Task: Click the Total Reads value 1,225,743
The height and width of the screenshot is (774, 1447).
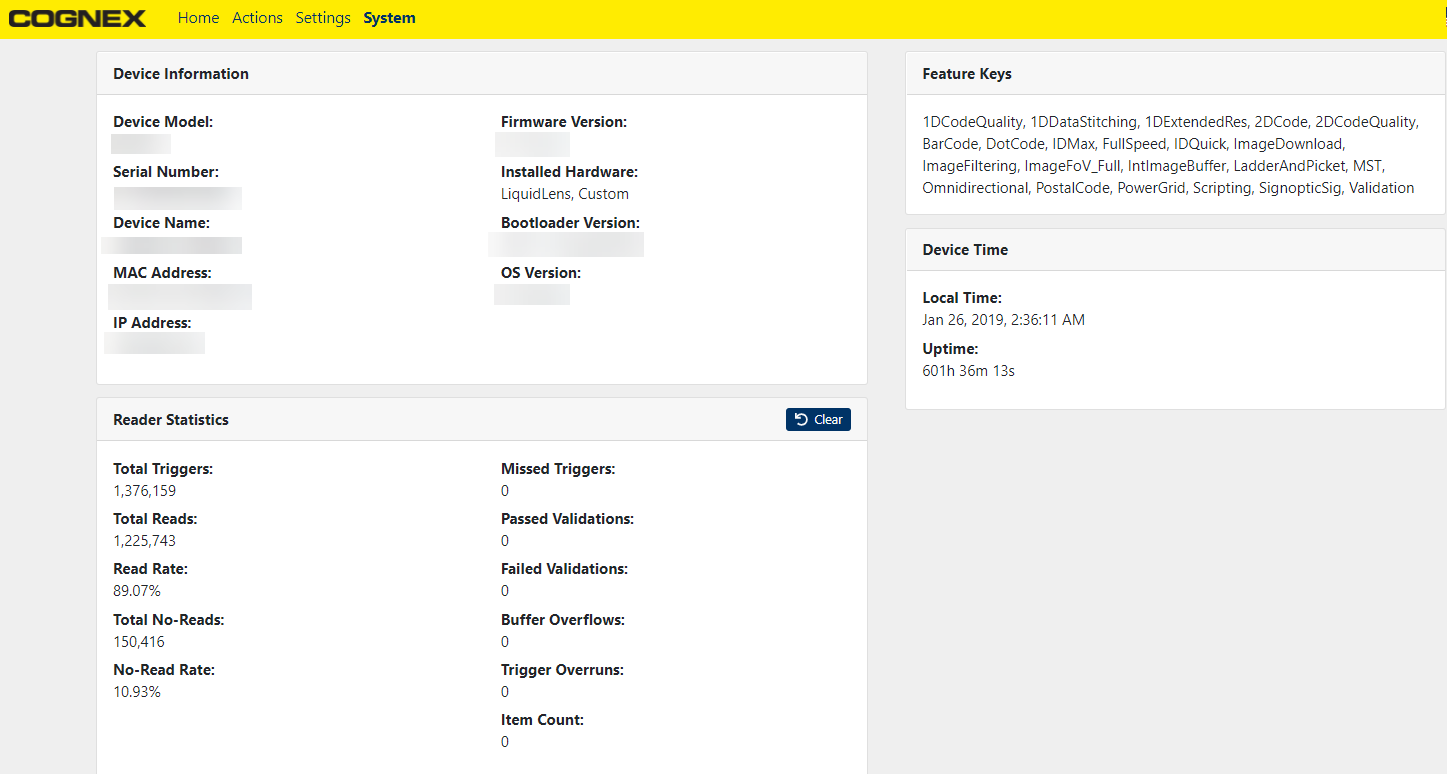Action: [x=145, y=541]
